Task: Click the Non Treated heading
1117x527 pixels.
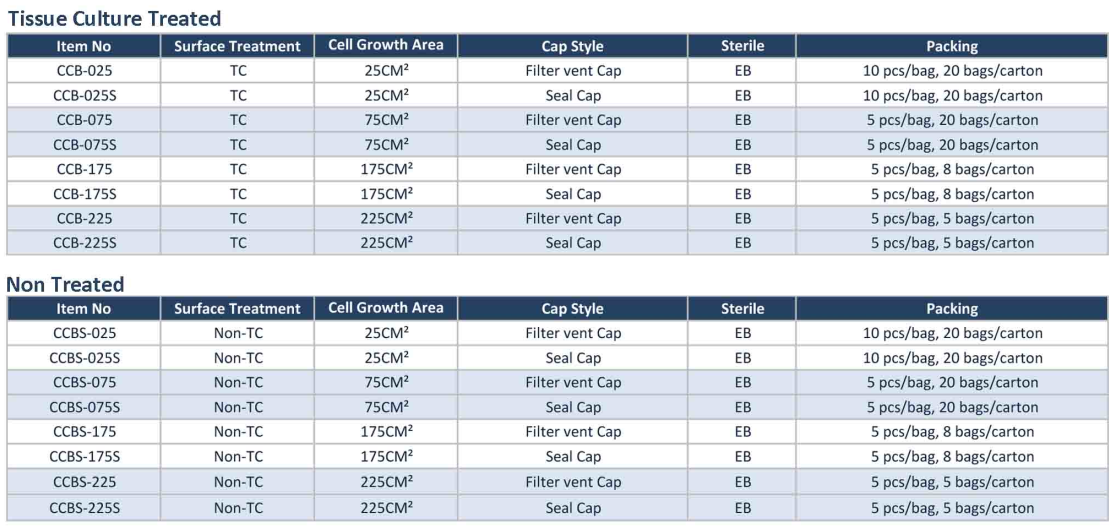Action: tap(66, 285)
